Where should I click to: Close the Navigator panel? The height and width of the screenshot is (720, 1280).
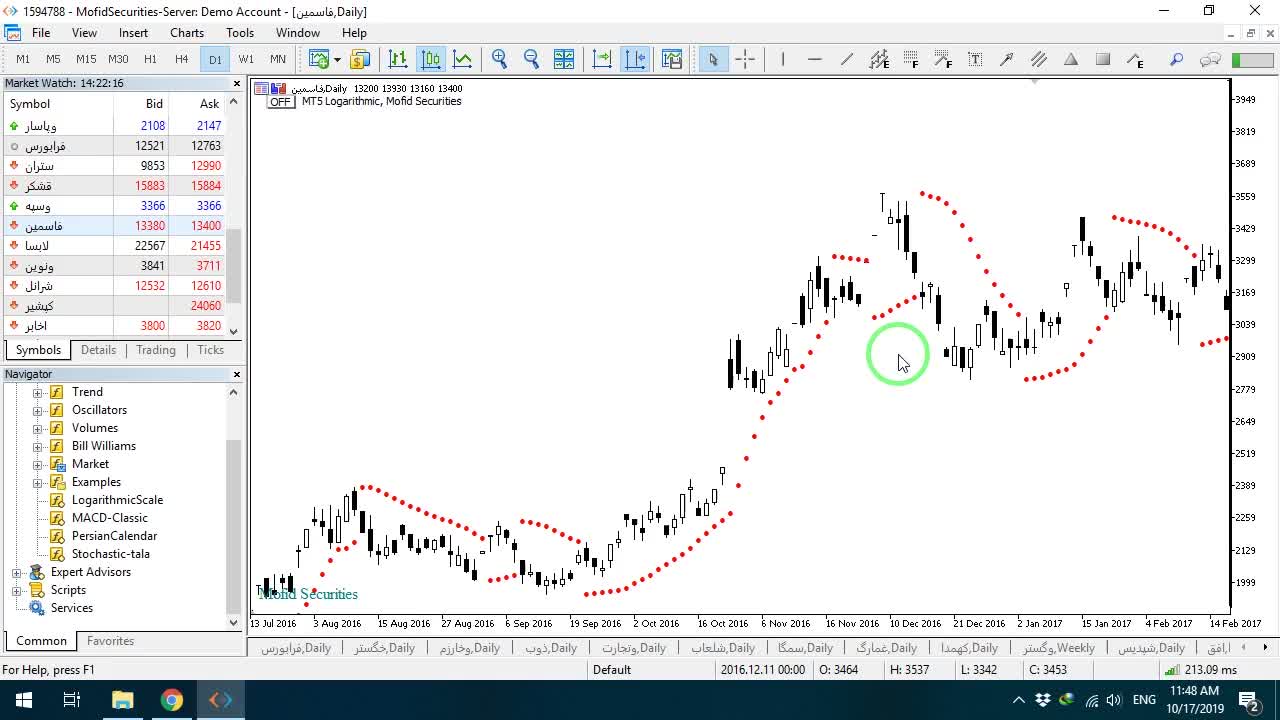pos(237,374)
